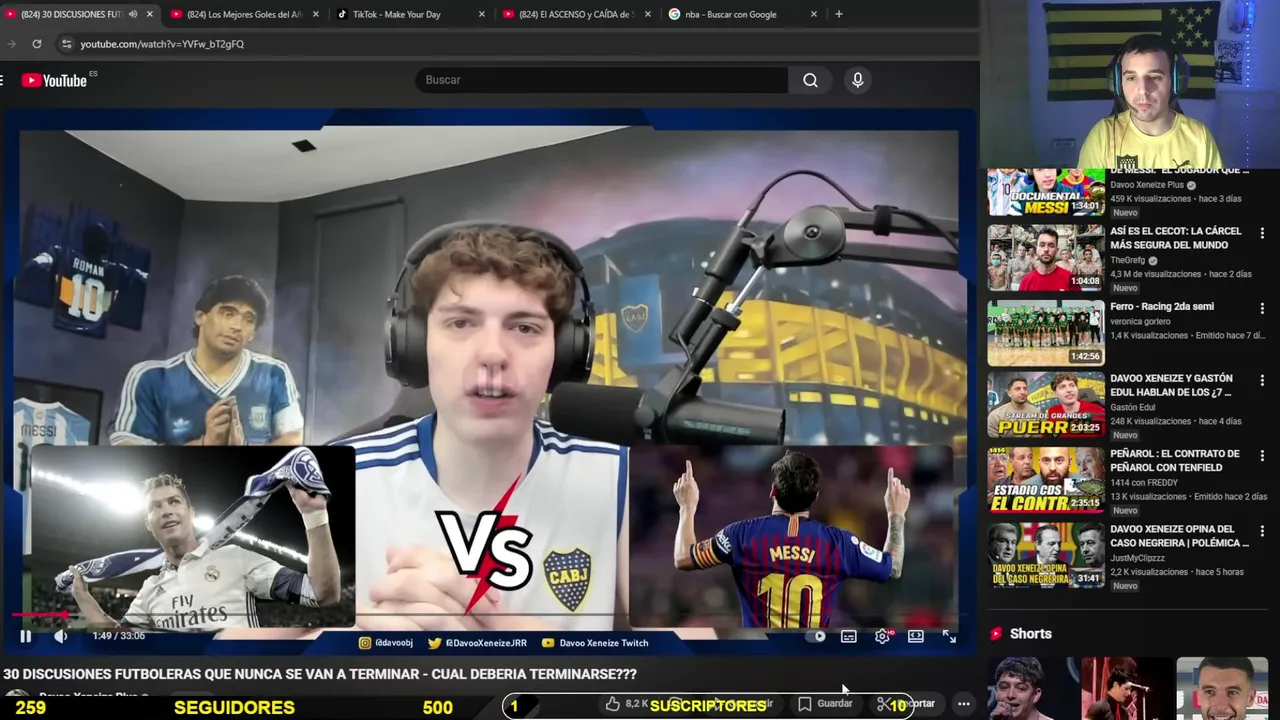Open the Messi documental video thumbnail
This screenshot has width=1280, height=720.
(1046, 192)
